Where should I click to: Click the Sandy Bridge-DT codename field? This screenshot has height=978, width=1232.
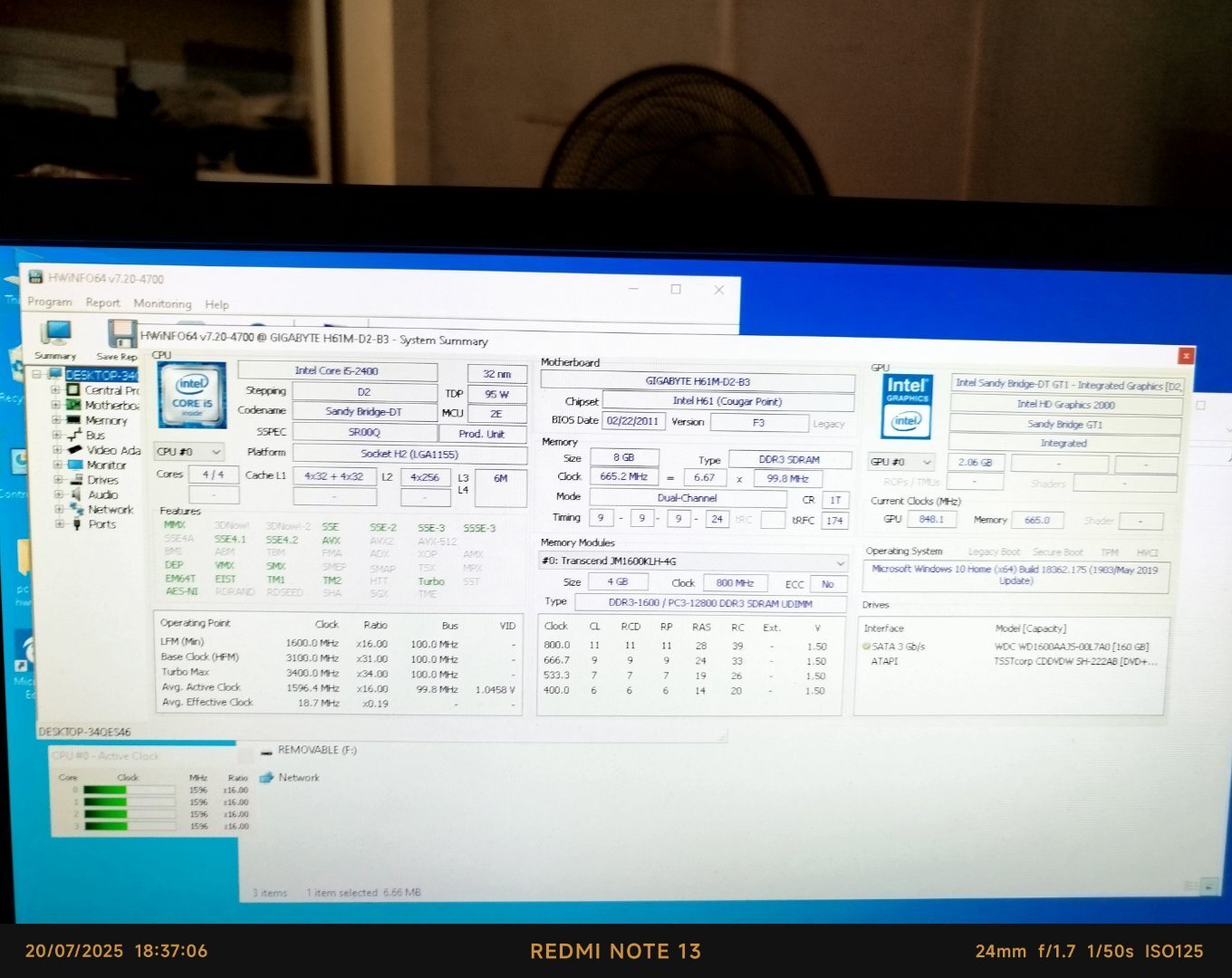coord(364,412)
